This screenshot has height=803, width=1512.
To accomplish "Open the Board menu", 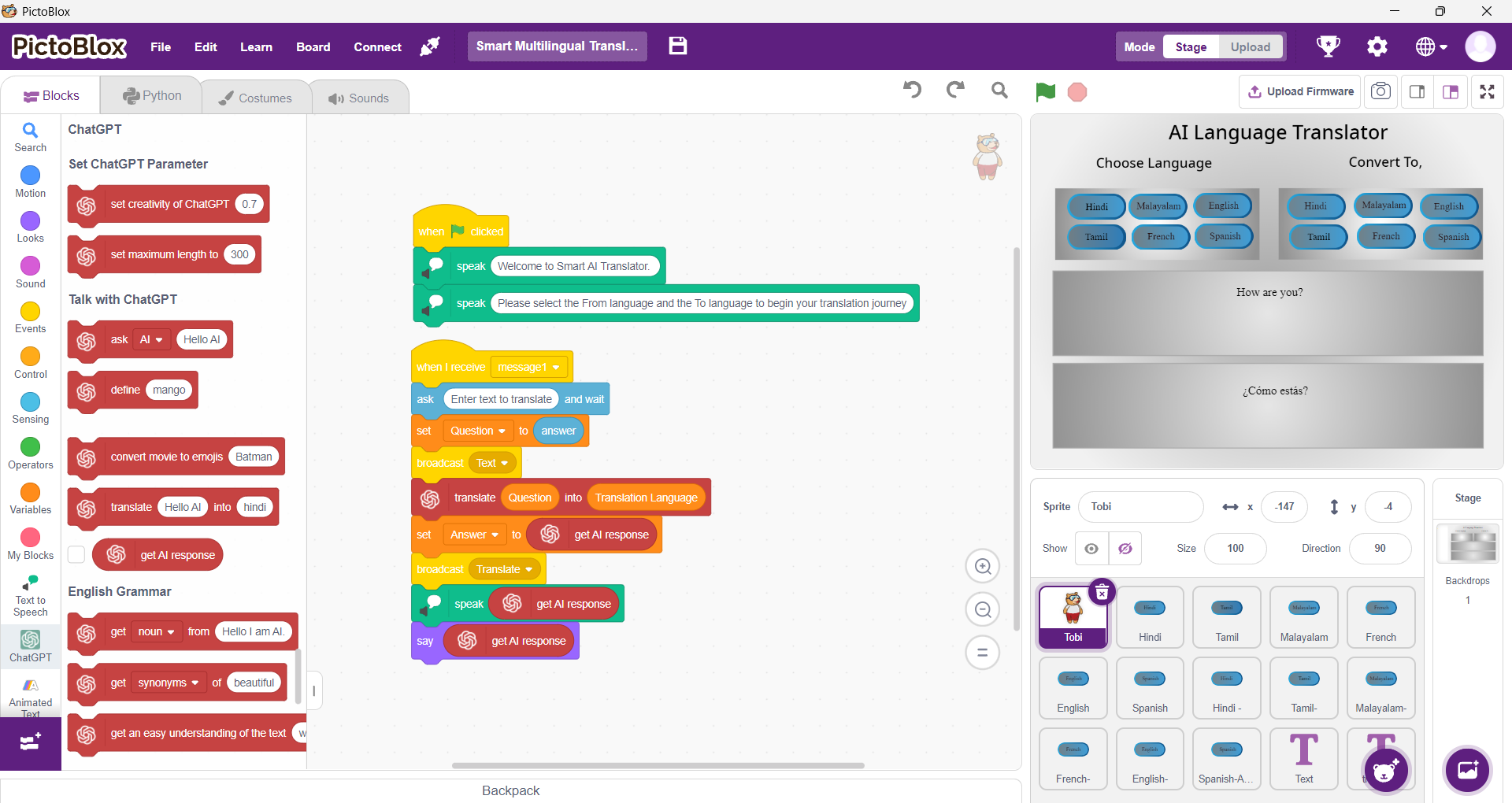I will pos(313,47).
